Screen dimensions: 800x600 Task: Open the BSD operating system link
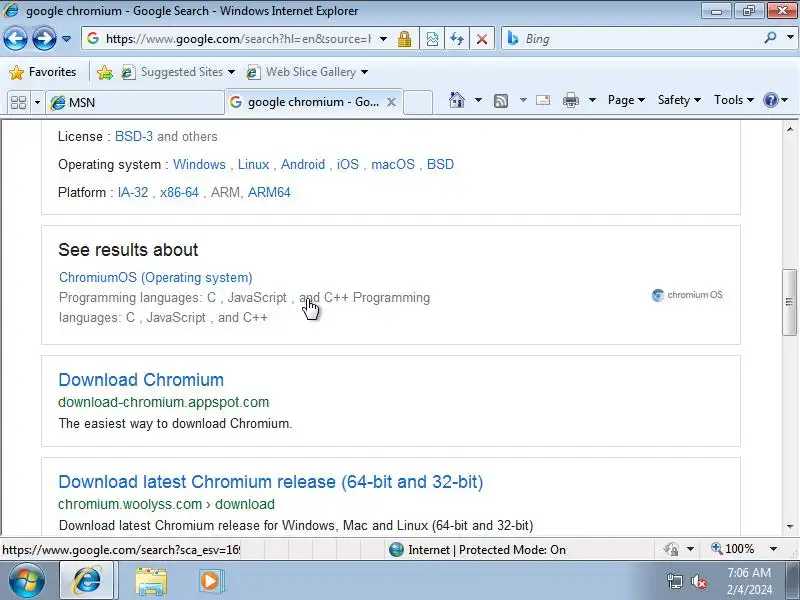click(x=440, y=164)
